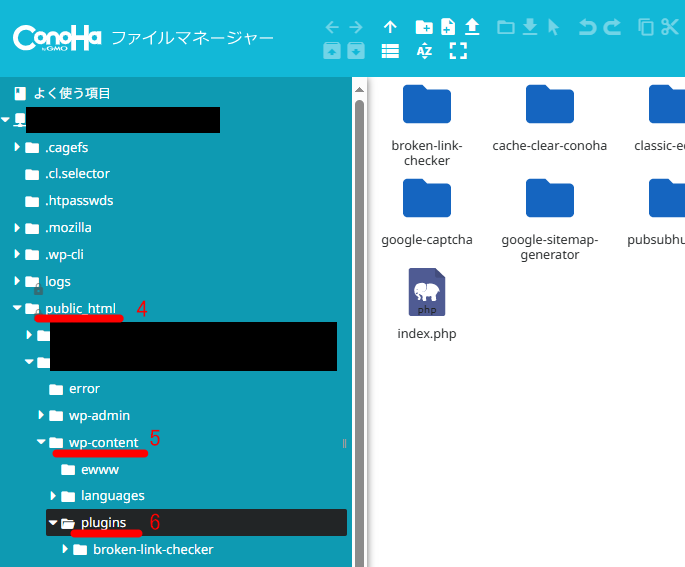Viewport: 685px width, 567px height.
Task: Select the public_html folder in tree
Action: [70, 308]
